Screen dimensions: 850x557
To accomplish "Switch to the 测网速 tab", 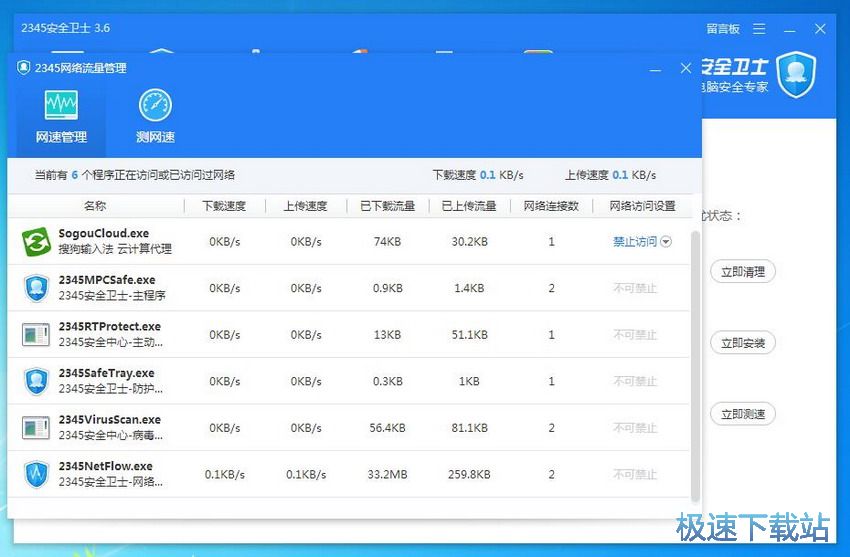I will point(155,118).
